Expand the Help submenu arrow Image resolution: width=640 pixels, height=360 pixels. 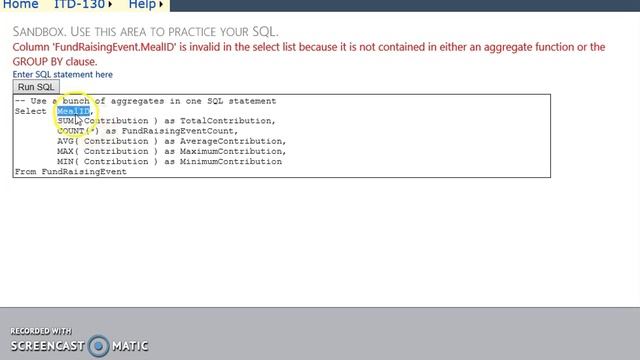[x=161, y=5]
